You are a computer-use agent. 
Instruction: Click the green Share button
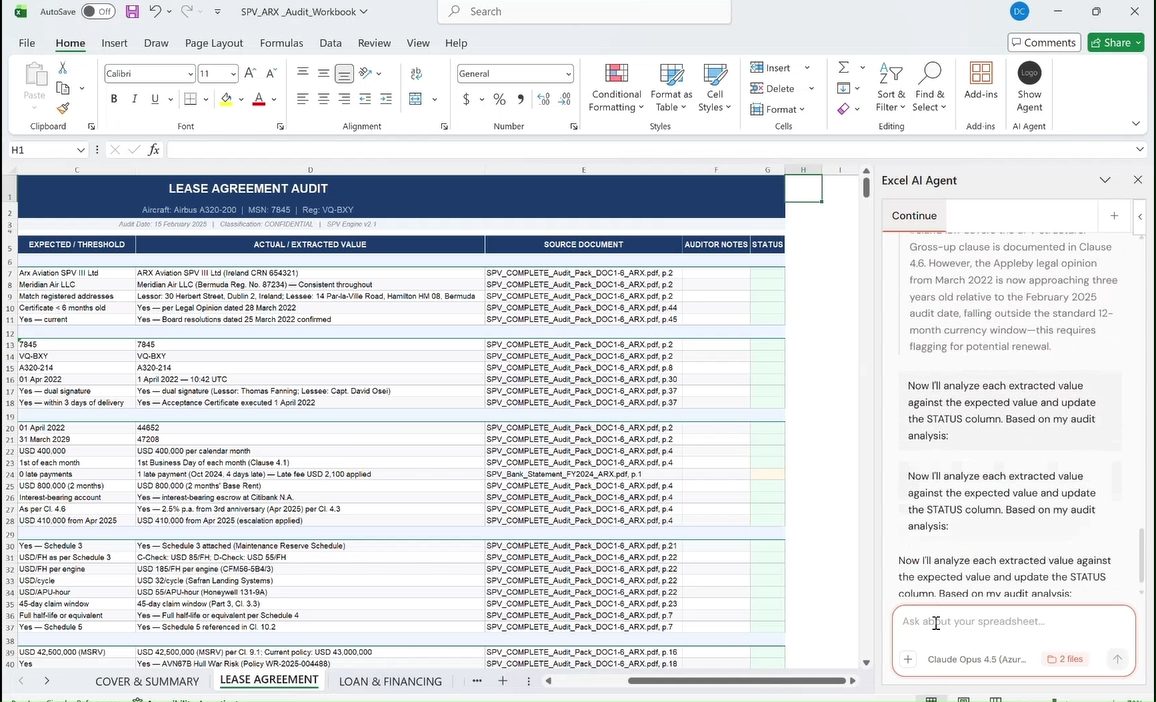click(1115, 43)
